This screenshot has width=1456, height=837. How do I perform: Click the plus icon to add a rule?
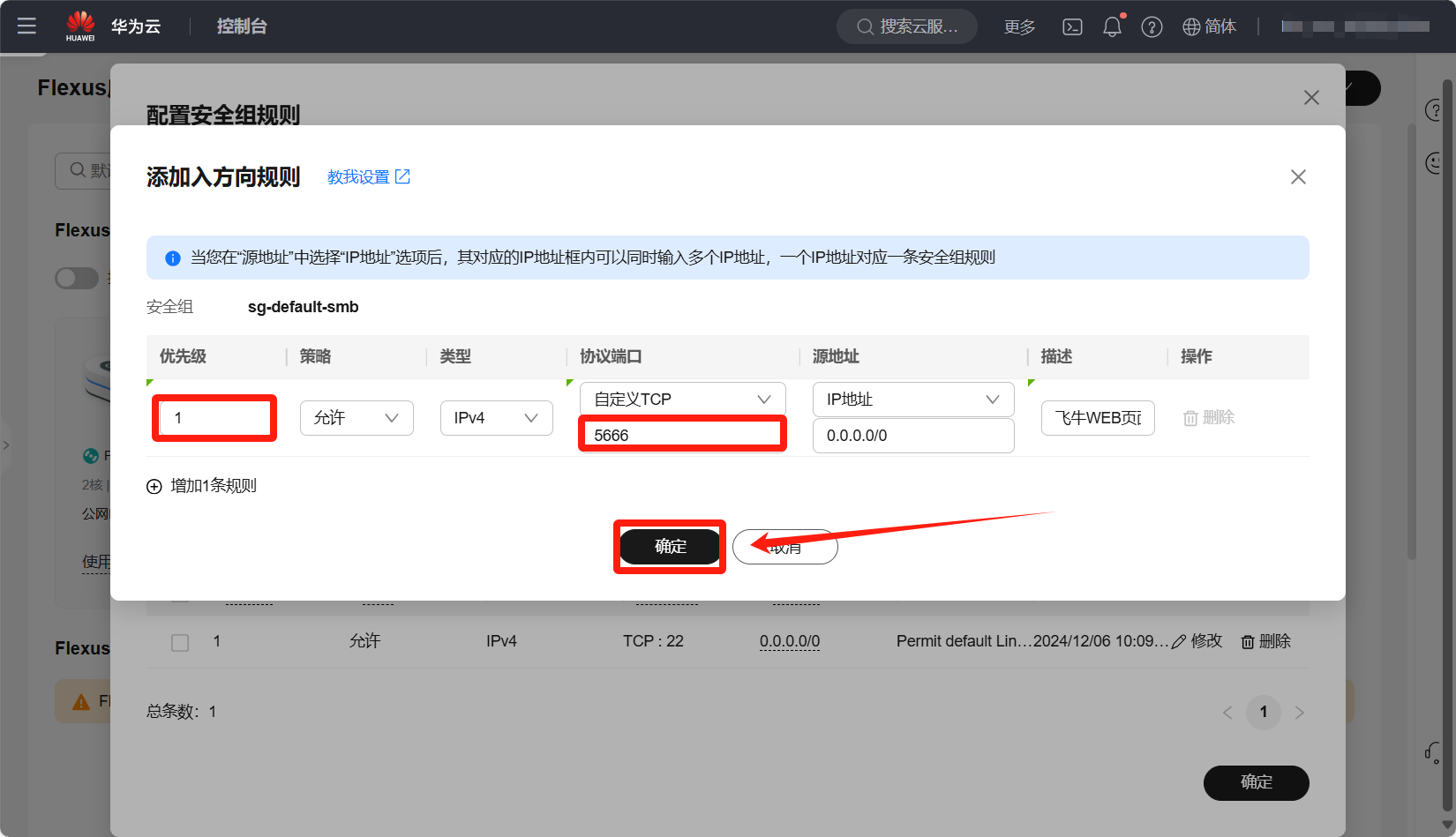click(154, 486)
